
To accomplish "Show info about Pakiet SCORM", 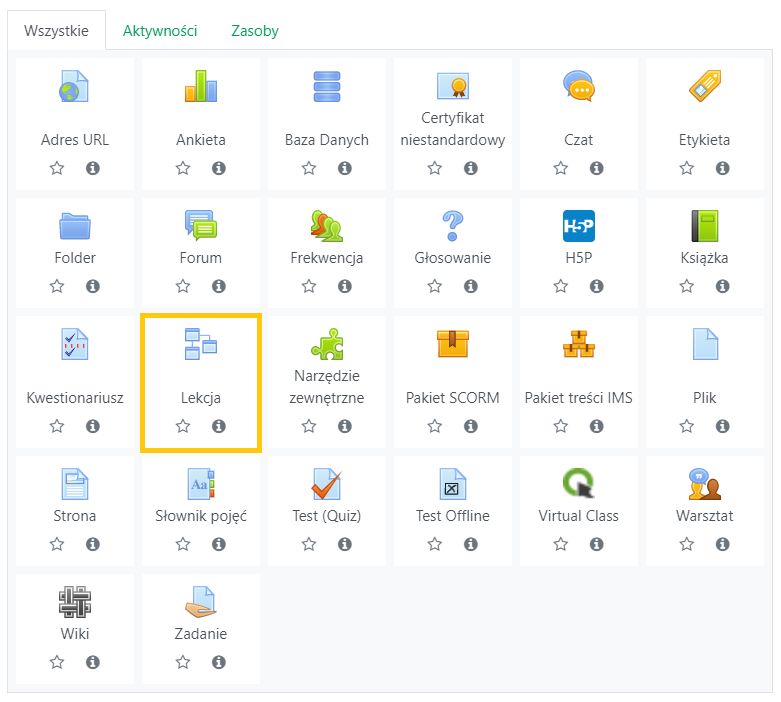I will 471,426.
